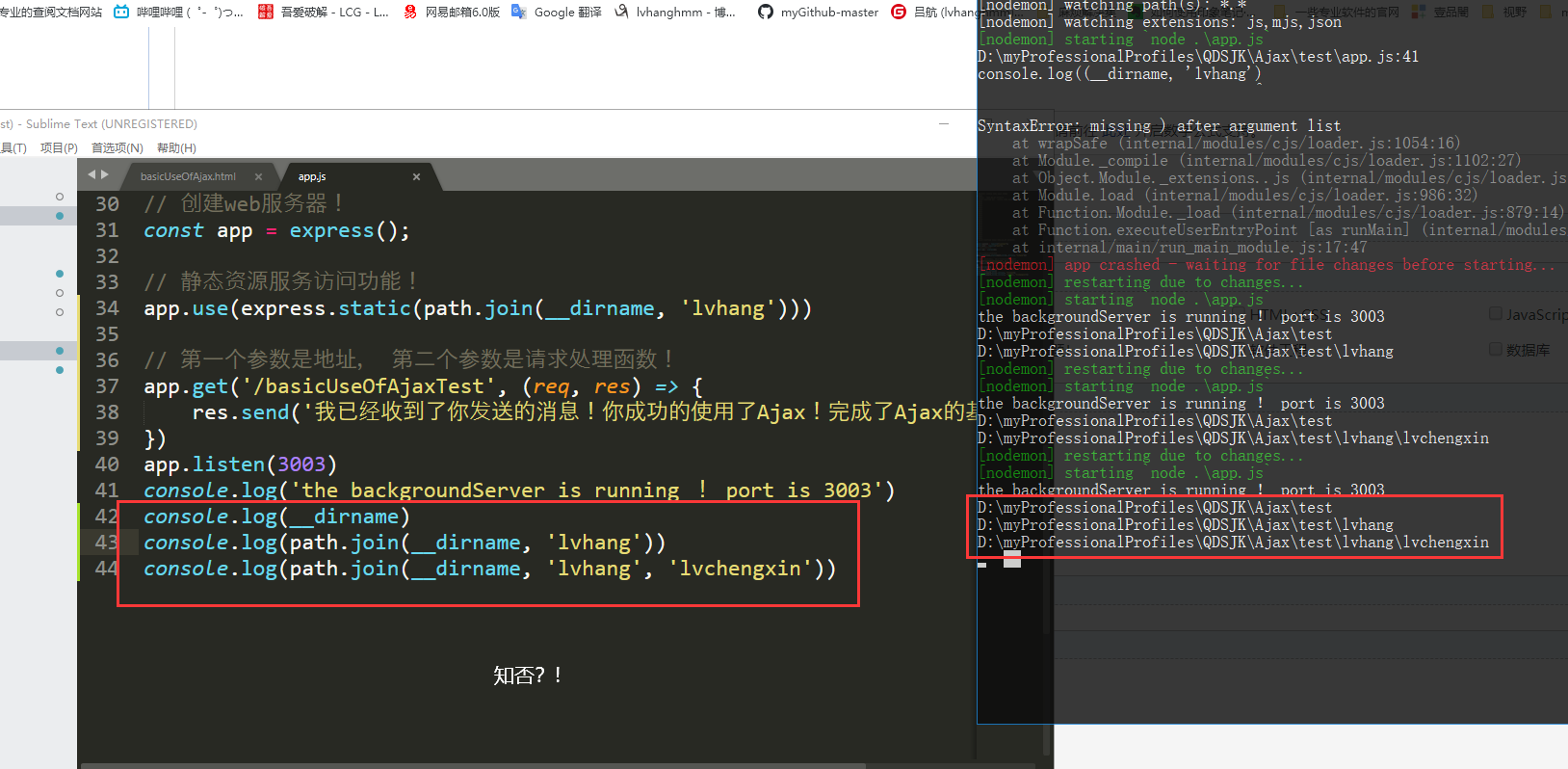Click terminal line '[nodemon] watching extensions: js,mjs,json'

[x=1160, y=22]
